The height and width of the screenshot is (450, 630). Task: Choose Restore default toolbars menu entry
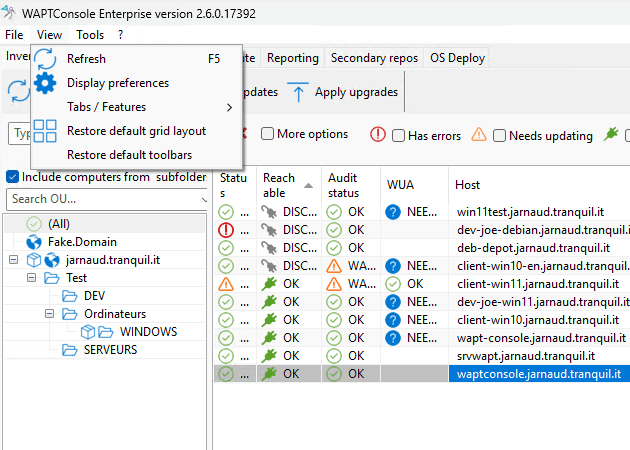(x=129, y=155)
